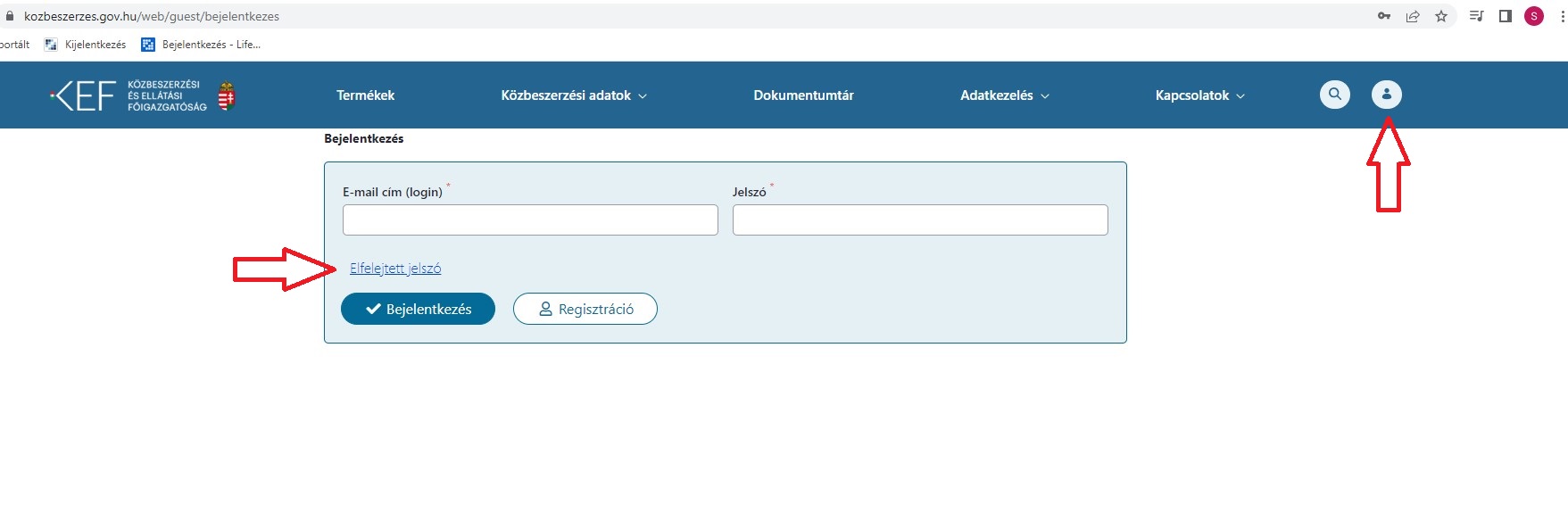The image size is (1568, 505).
Task: Click the Regisztráció button
Action: click(x=585, y=309)
